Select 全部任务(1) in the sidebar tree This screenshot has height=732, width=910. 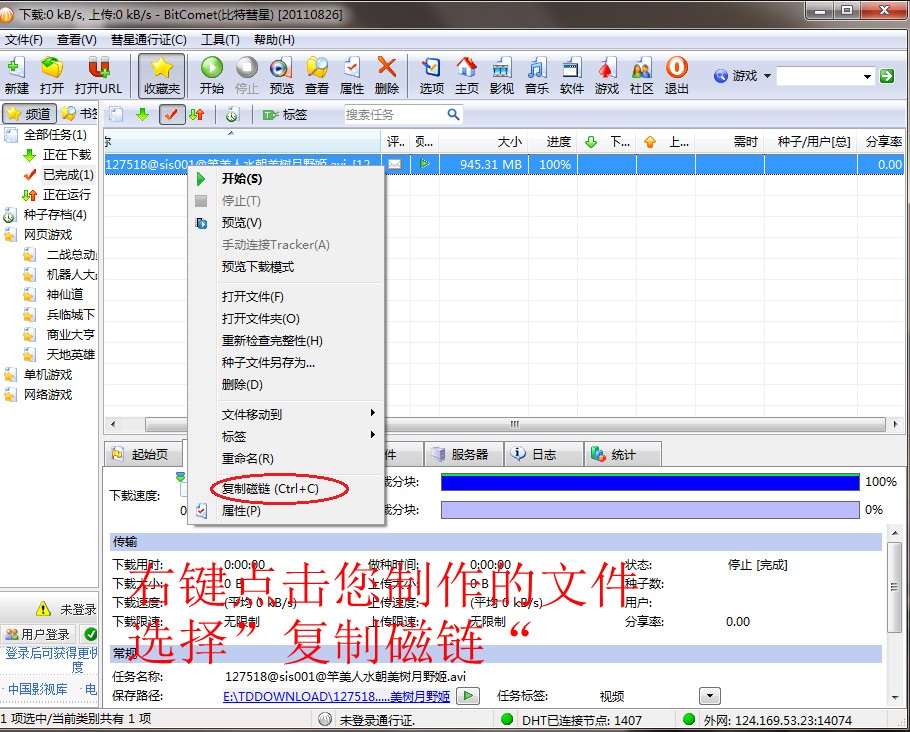click(55, 135)
